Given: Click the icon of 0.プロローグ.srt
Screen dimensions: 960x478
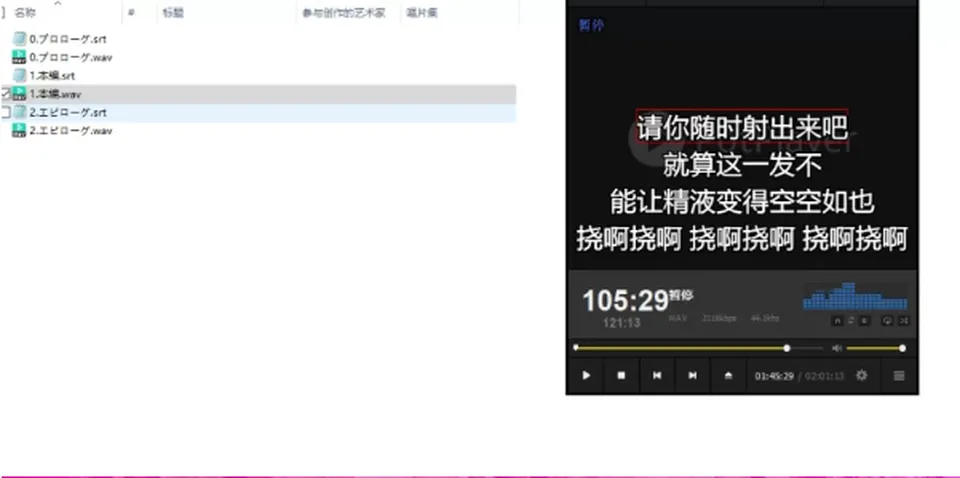Looking at the screenshot, I should (x=19, y=39).
